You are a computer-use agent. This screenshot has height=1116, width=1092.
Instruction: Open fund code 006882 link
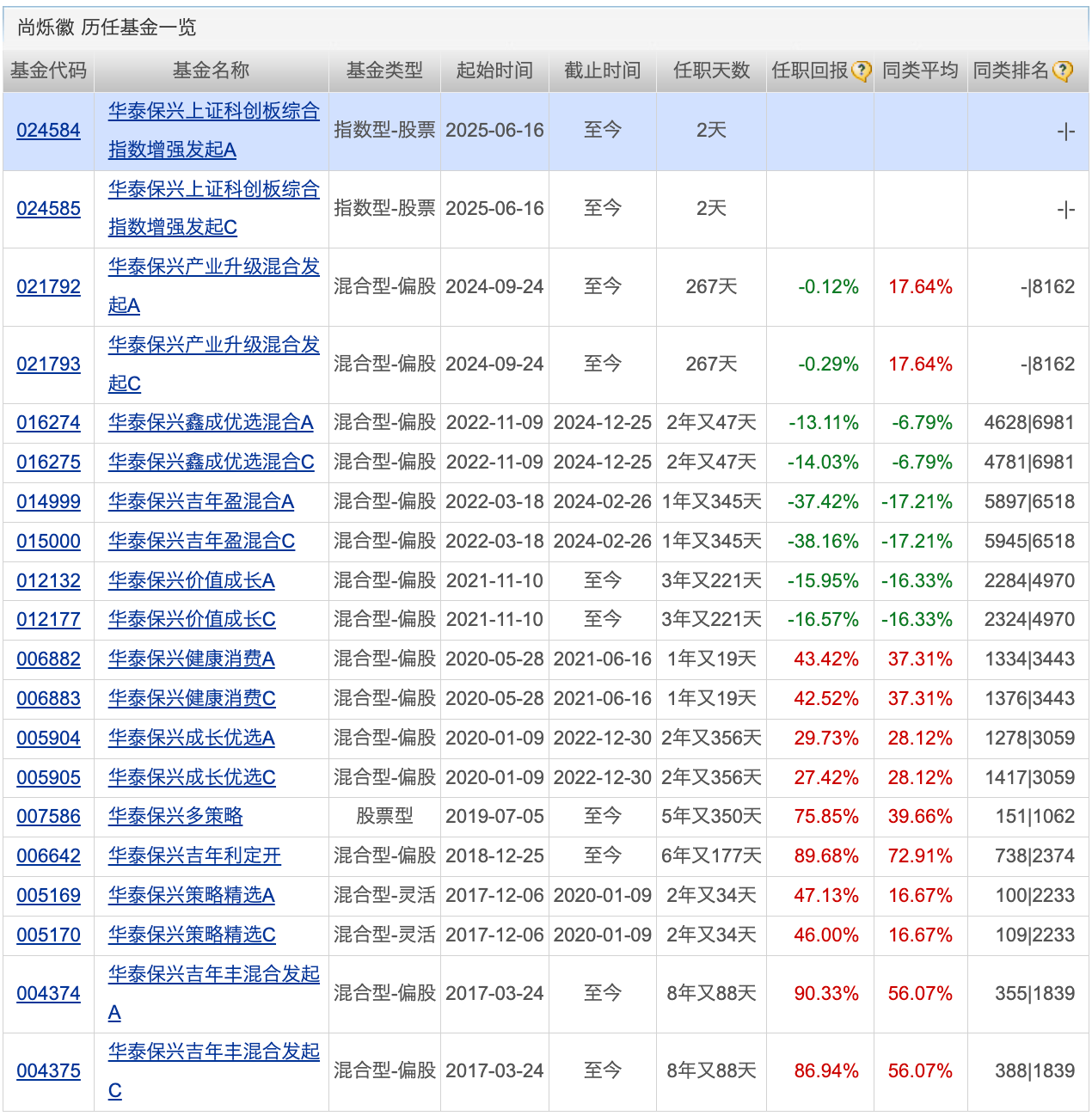(x=48, y=659)
